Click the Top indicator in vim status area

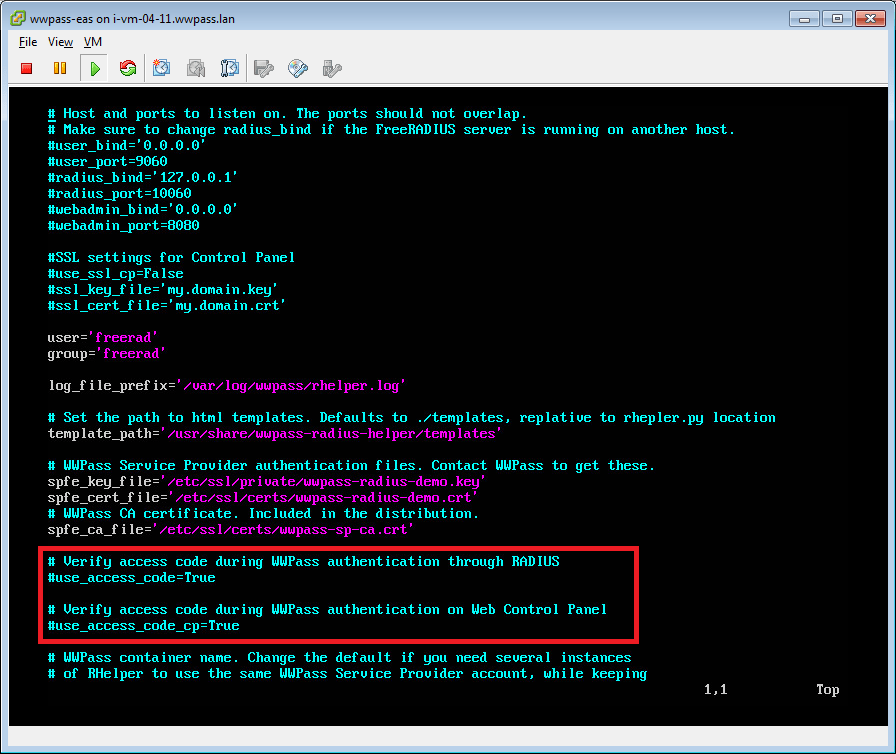(x=828, y=689)
